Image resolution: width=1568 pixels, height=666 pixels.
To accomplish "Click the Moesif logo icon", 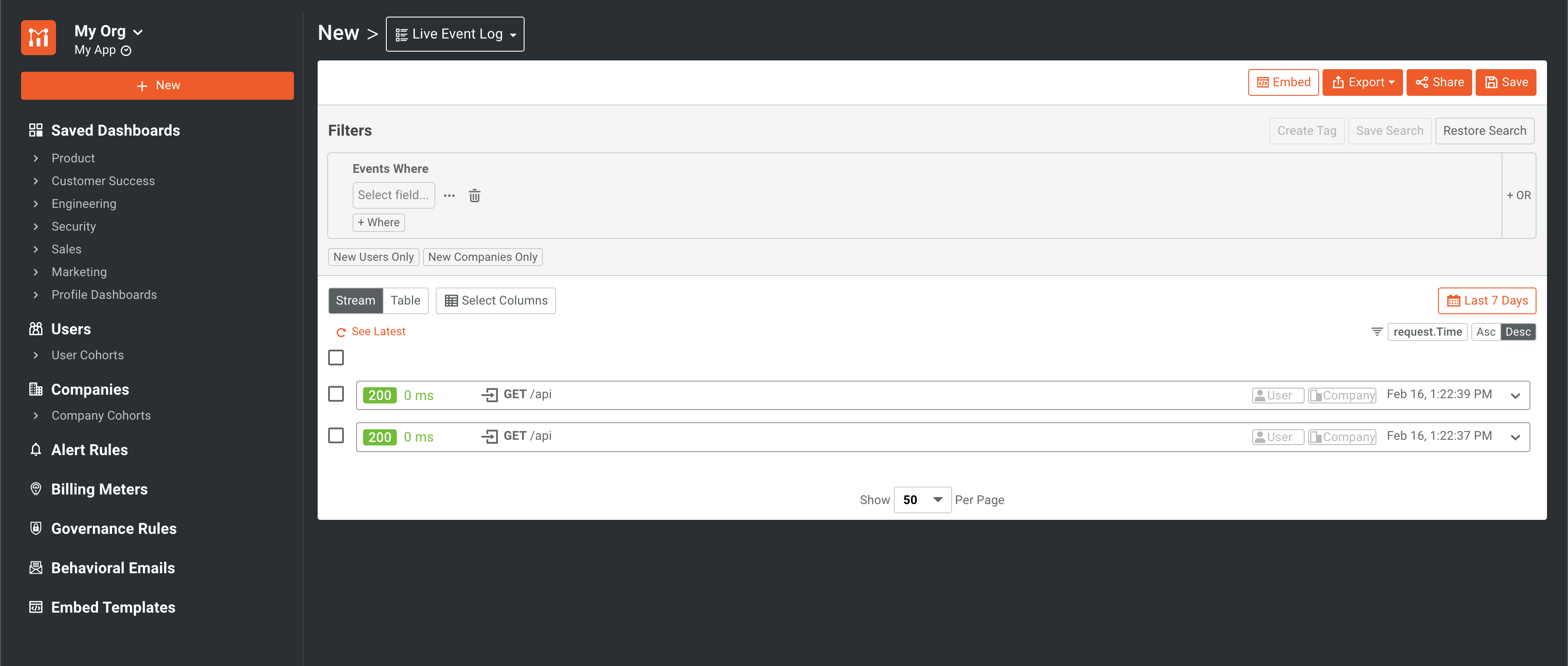I will [38, 38].
